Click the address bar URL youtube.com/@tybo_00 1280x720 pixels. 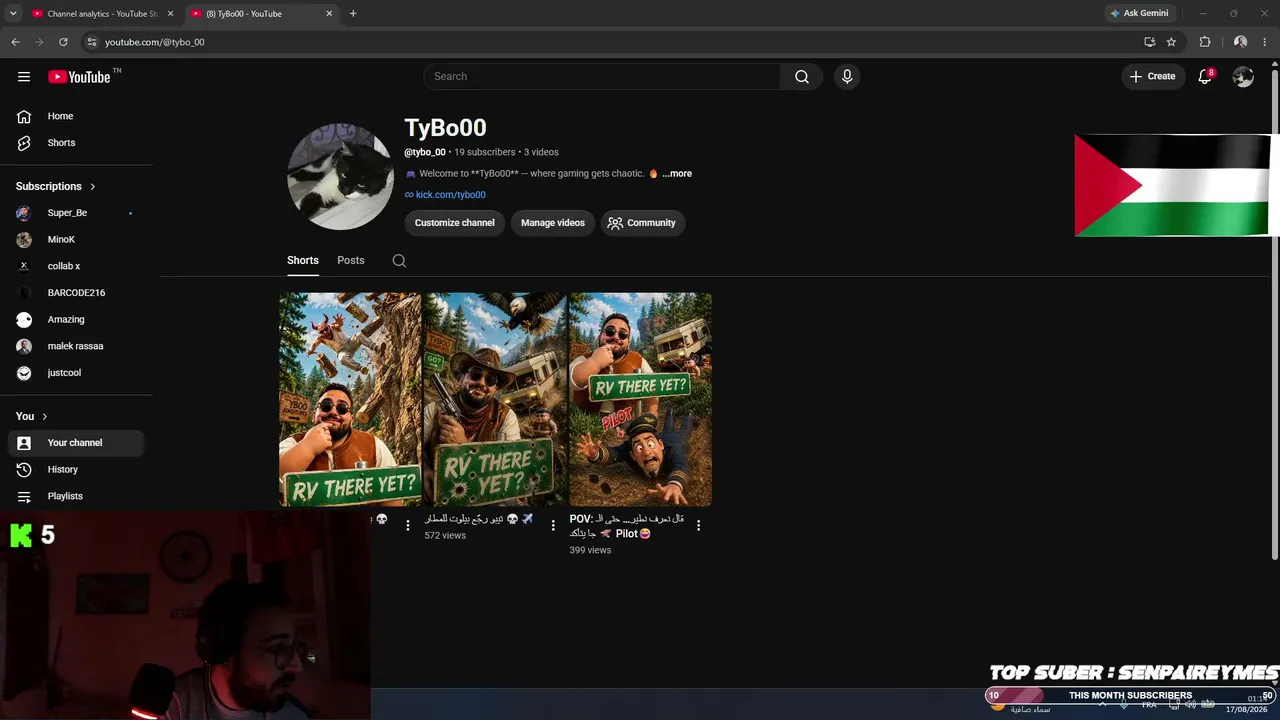click(x=155, y=42)
